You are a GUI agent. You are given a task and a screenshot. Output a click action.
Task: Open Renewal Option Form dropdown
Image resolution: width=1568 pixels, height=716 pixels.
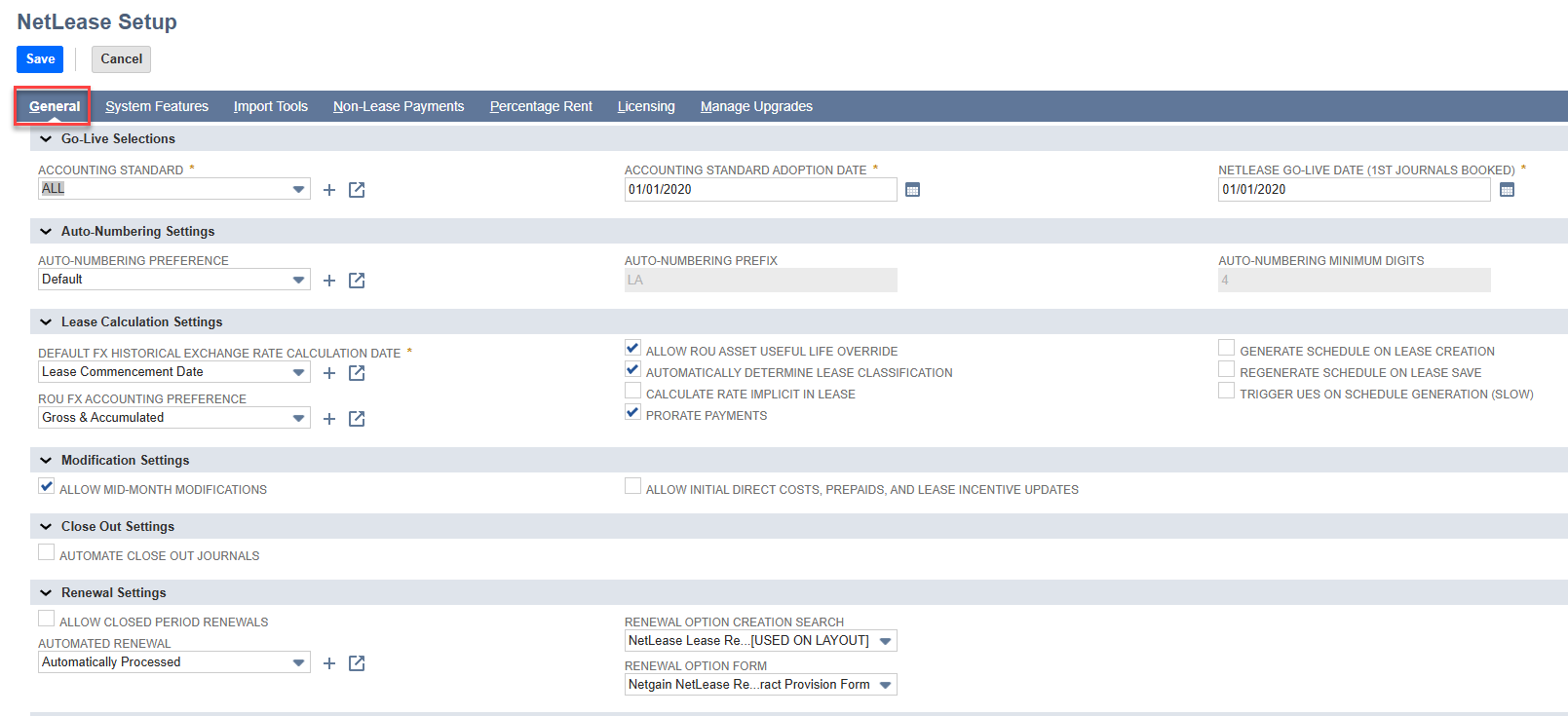[761, 685]
